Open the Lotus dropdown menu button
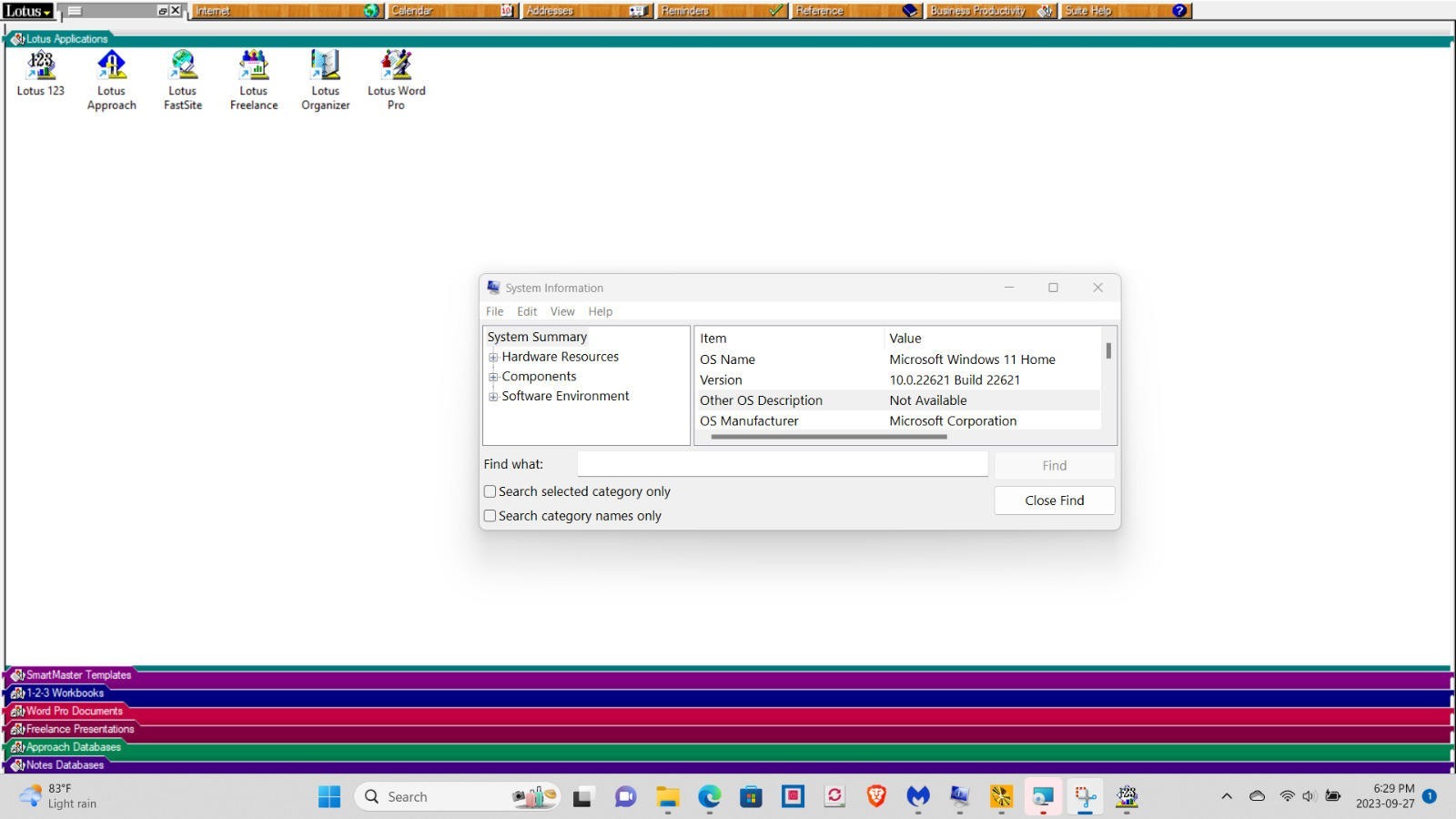This screenshot has width=1456, height=819. [x=28, y=11]
